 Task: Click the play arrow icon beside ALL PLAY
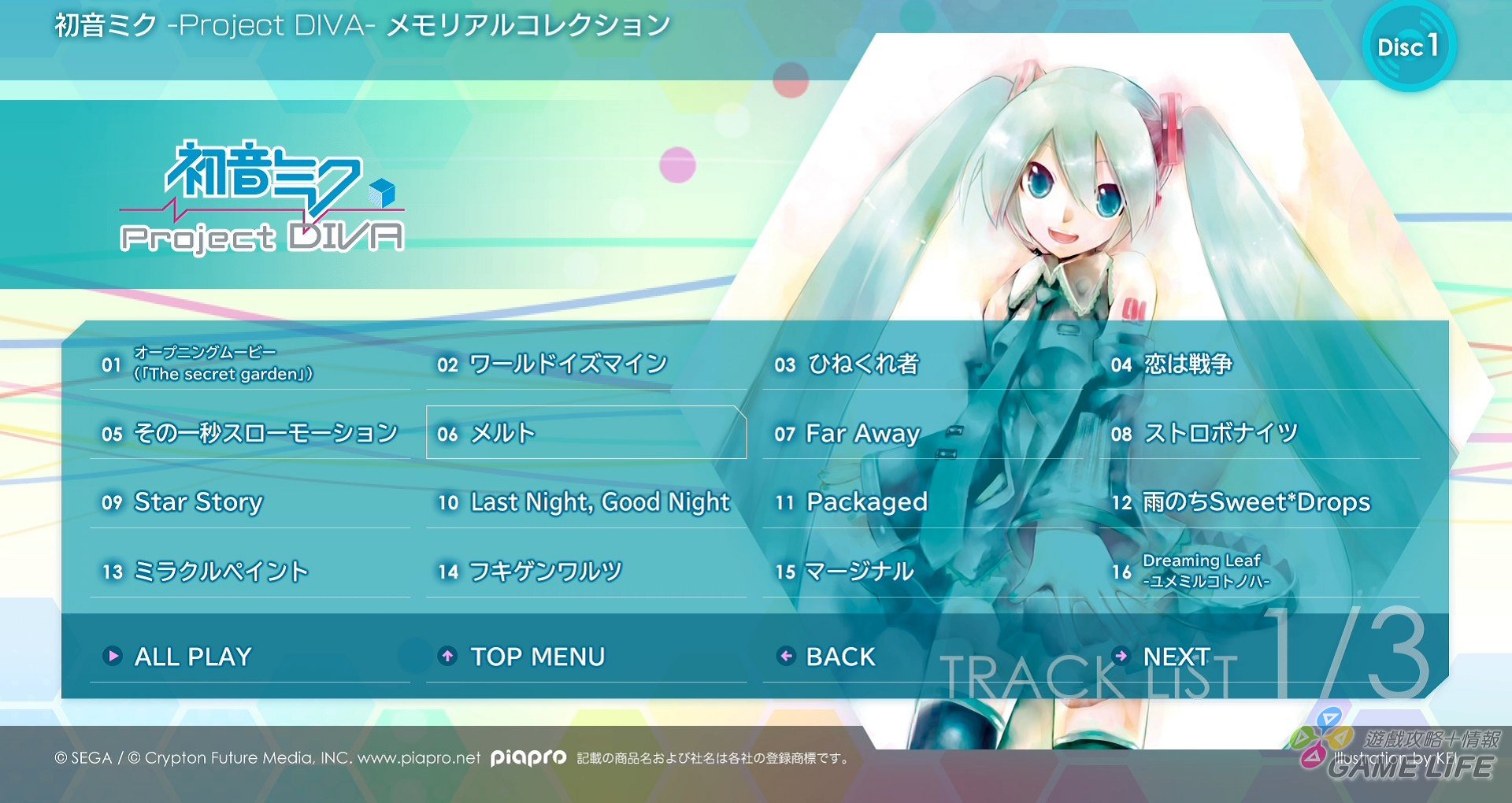pyautogui.click(x=113, y=656)
